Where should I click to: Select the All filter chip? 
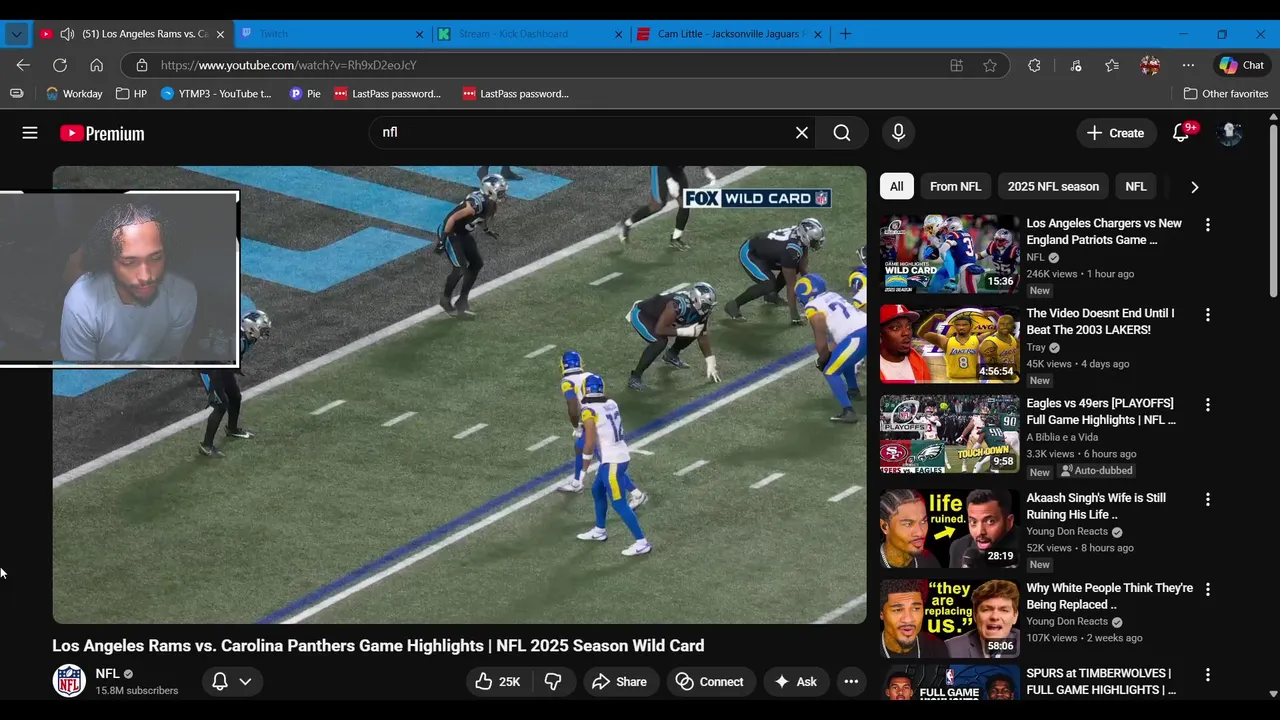[x=897, y=187]
